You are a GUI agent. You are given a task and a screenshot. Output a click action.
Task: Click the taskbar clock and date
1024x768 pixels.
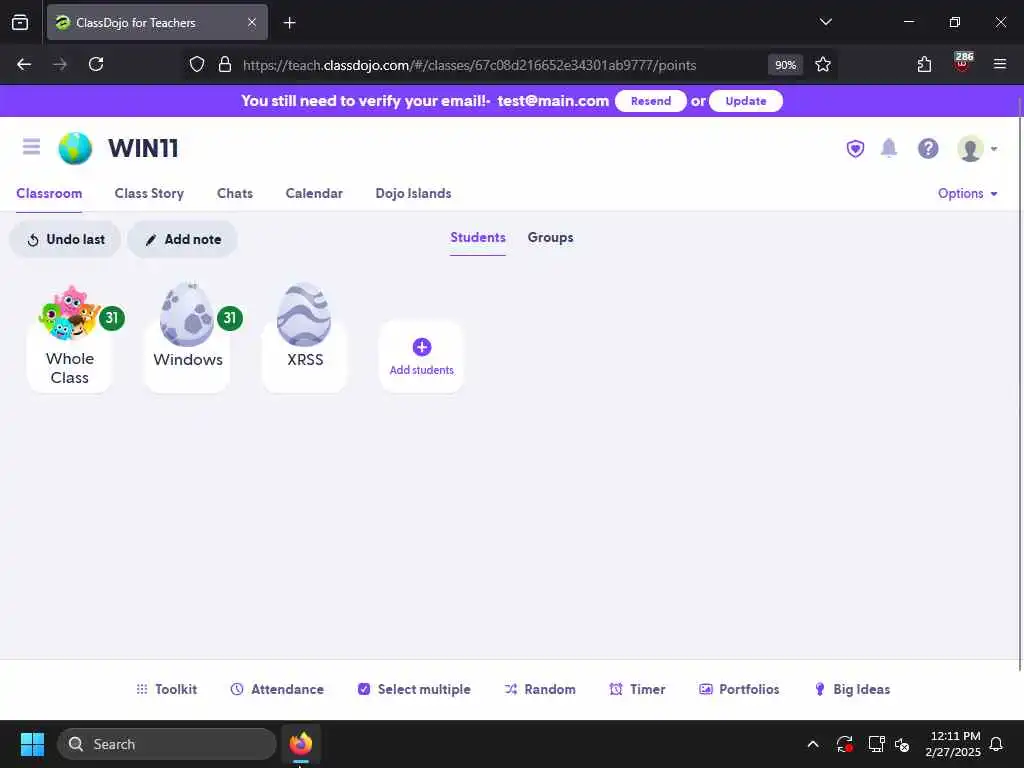[953, 744]
